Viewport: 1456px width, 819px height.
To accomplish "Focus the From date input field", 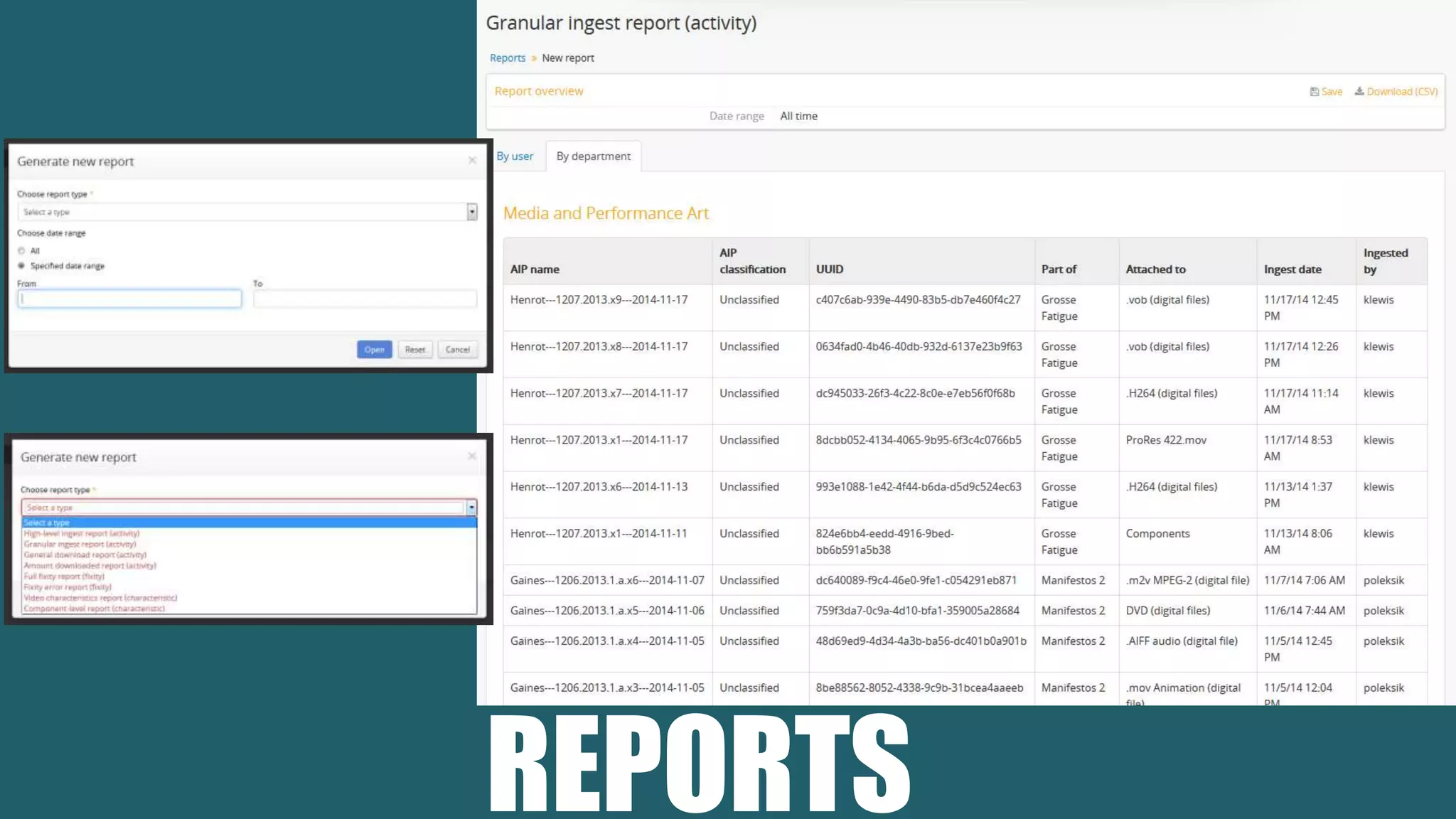I will [x=129, y=299].
